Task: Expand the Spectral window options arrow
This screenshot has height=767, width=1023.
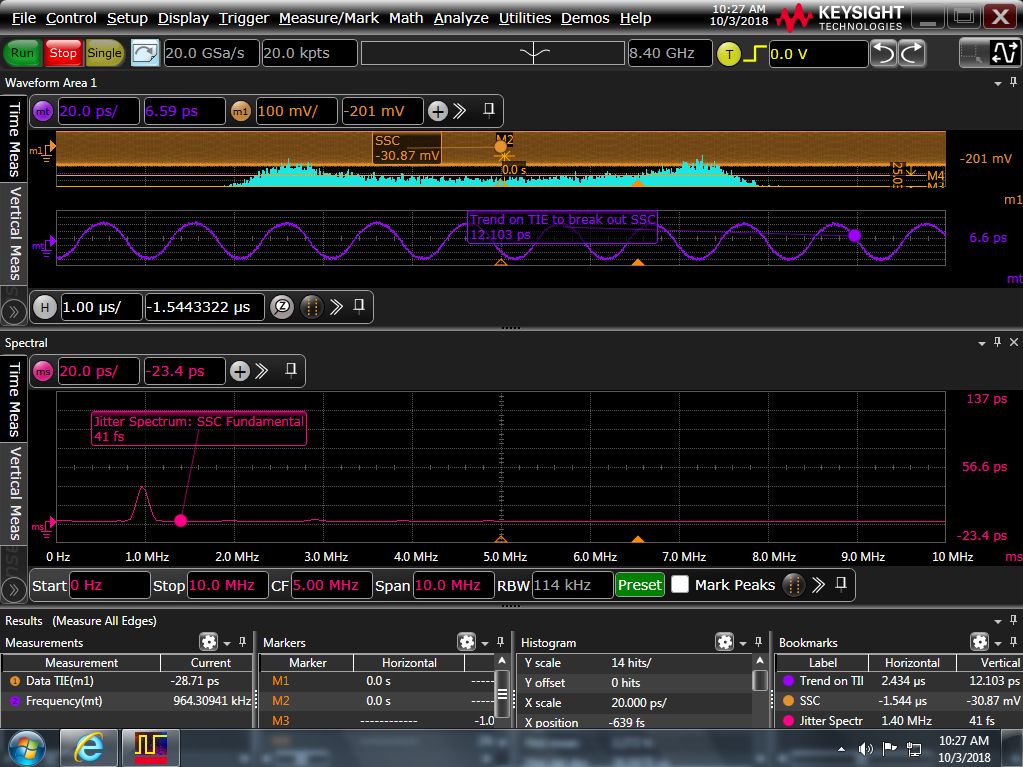Action: (981, 343)
